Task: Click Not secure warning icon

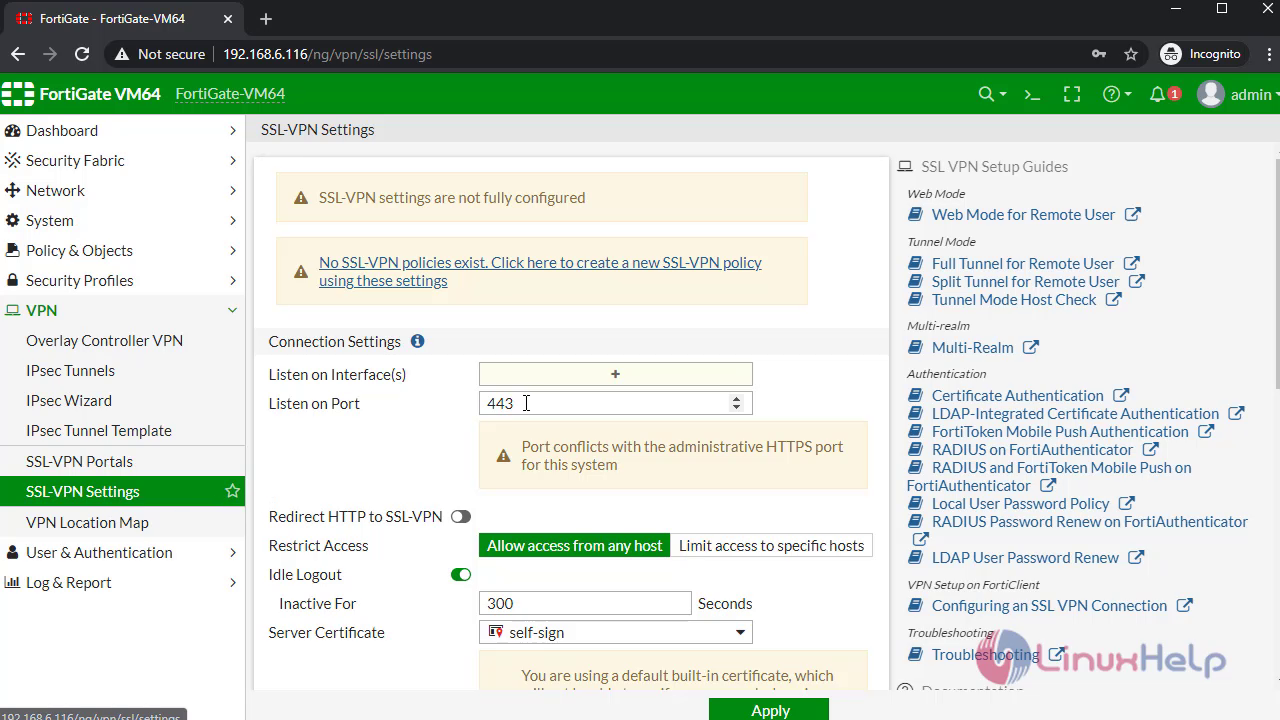Action: [122, 54]
